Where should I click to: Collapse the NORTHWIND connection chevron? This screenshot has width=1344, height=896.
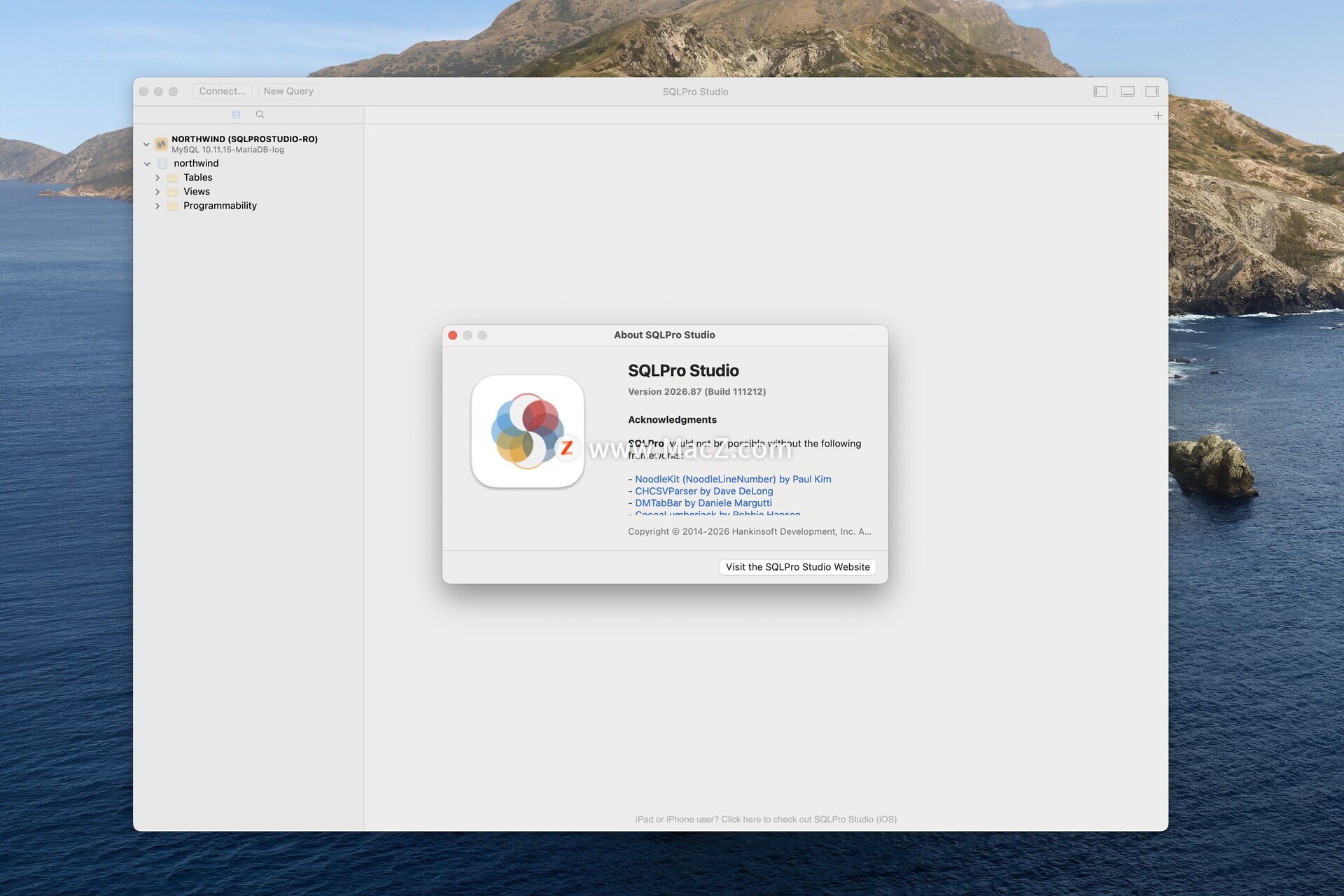[146, 144]
